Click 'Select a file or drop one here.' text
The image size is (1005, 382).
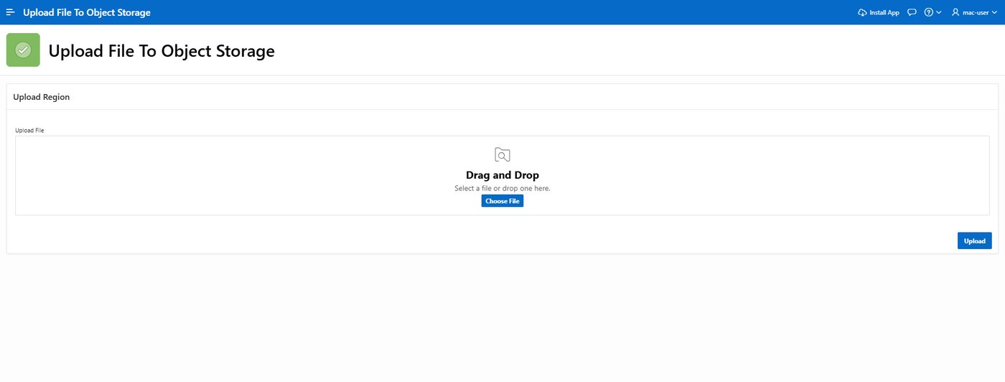[502, 188]
